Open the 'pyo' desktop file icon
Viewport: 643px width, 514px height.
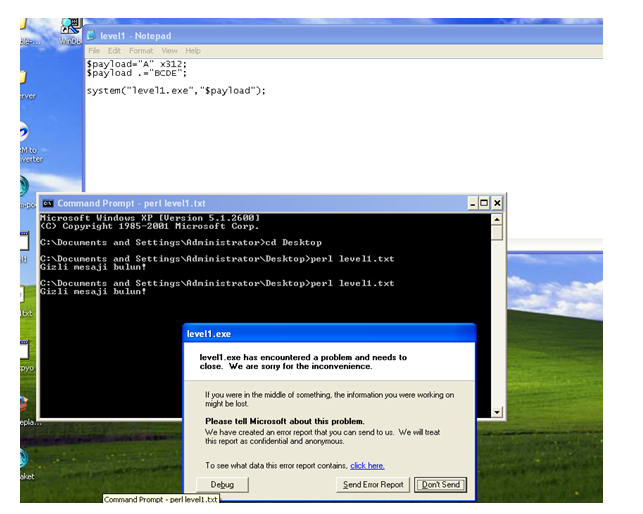25,355
